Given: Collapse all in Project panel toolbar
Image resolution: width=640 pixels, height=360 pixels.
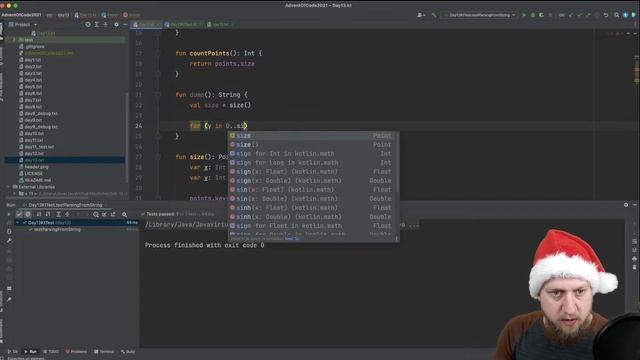Looking at the screenshot, I should pyautogui.click(x=105, y=24).
